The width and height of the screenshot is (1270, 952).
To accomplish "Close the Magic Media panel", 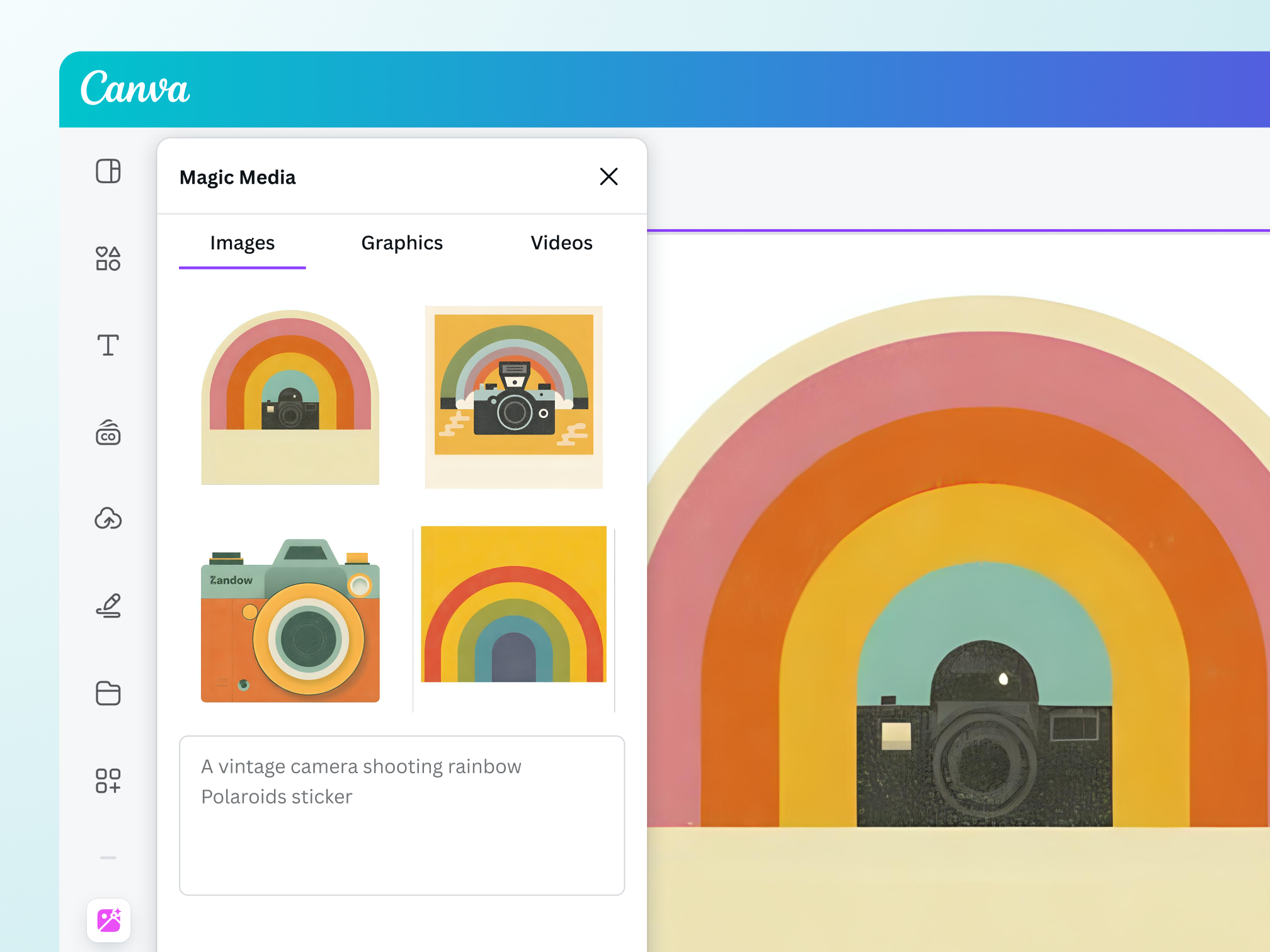I will (609, 177).
